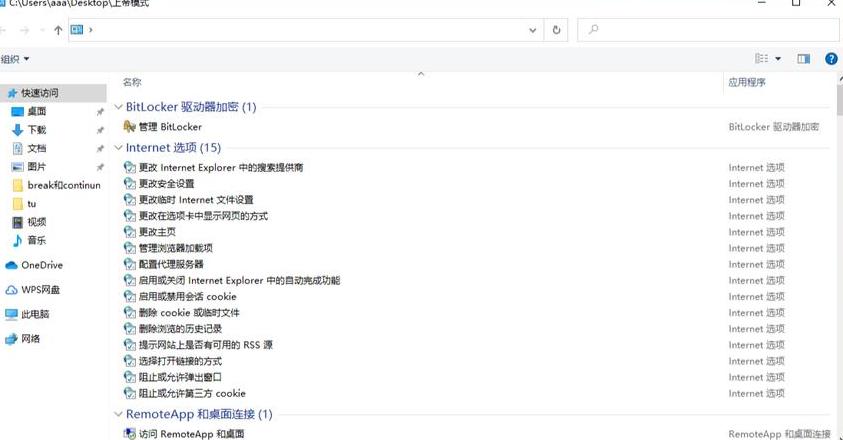Change view layout icon
Image resolution: width=843 pixels, height=440 pixels.
tap(762, 59)
